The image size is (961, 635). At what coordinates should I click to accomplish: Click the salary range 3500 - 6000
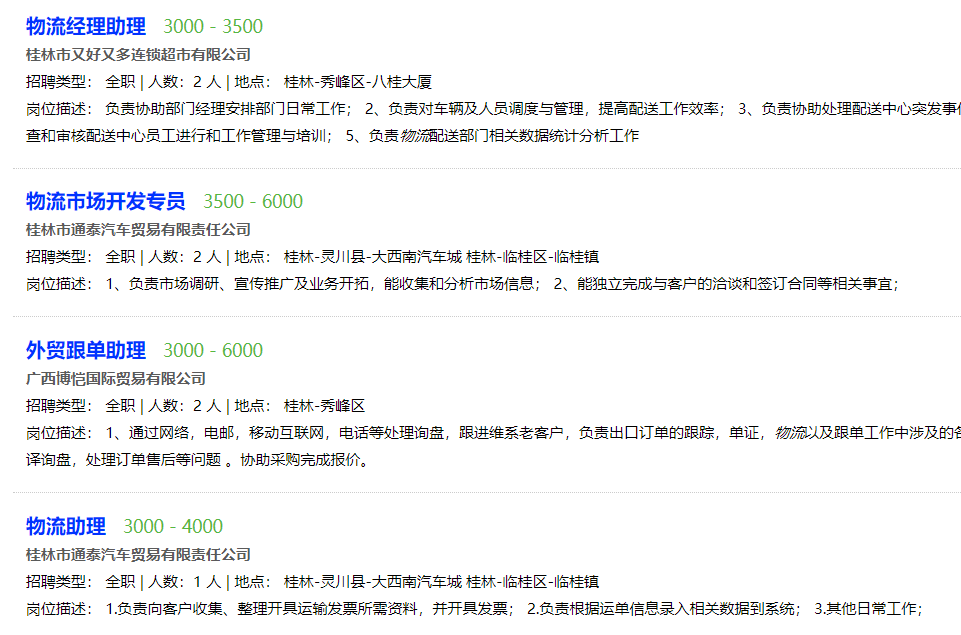pyautogui.click(x=253, y=201)
